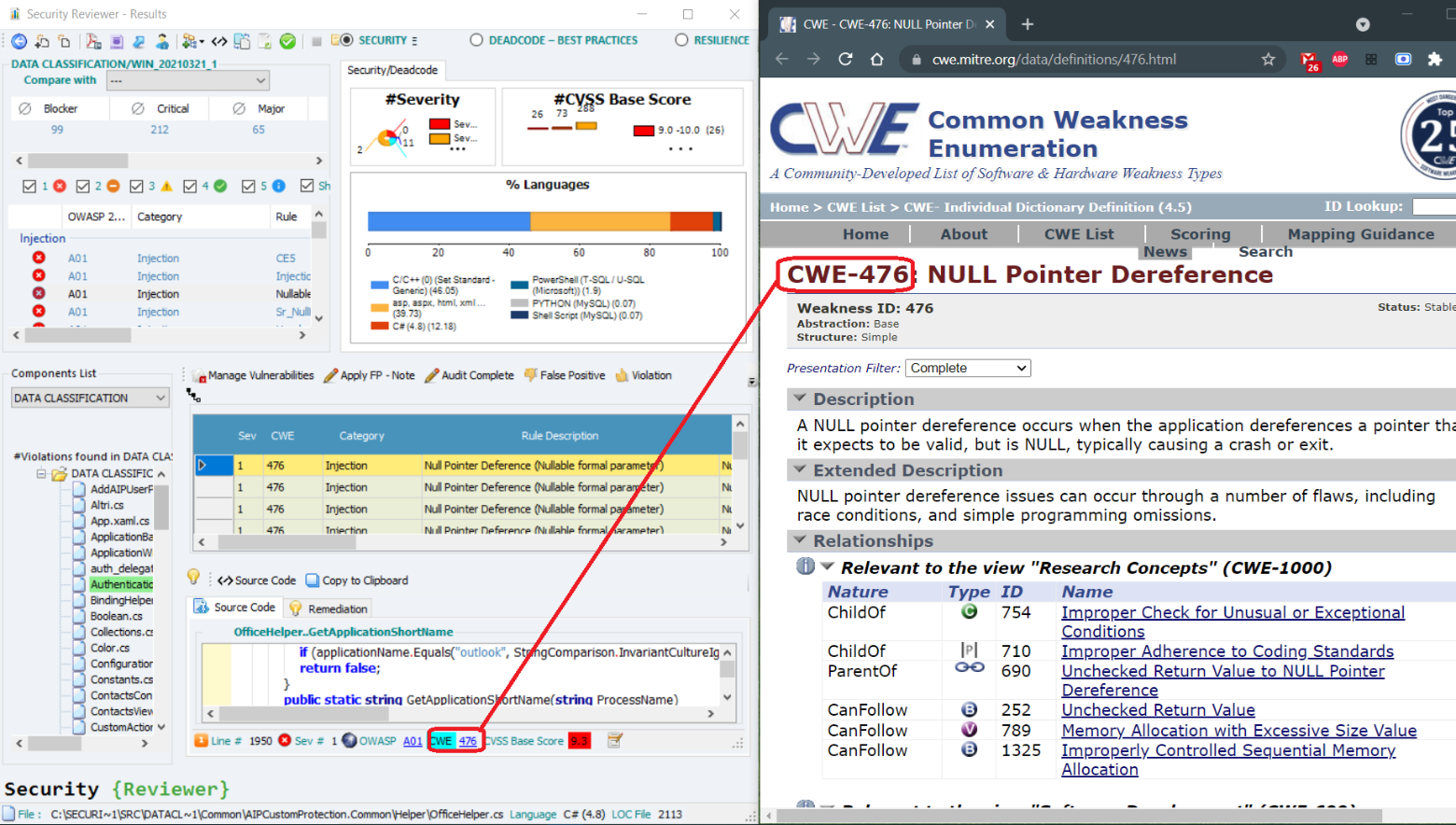Open the Scoring menu on CWE site
Image resolution: width=1456 pixels, height=825 pixels.
click(1200, 234)
